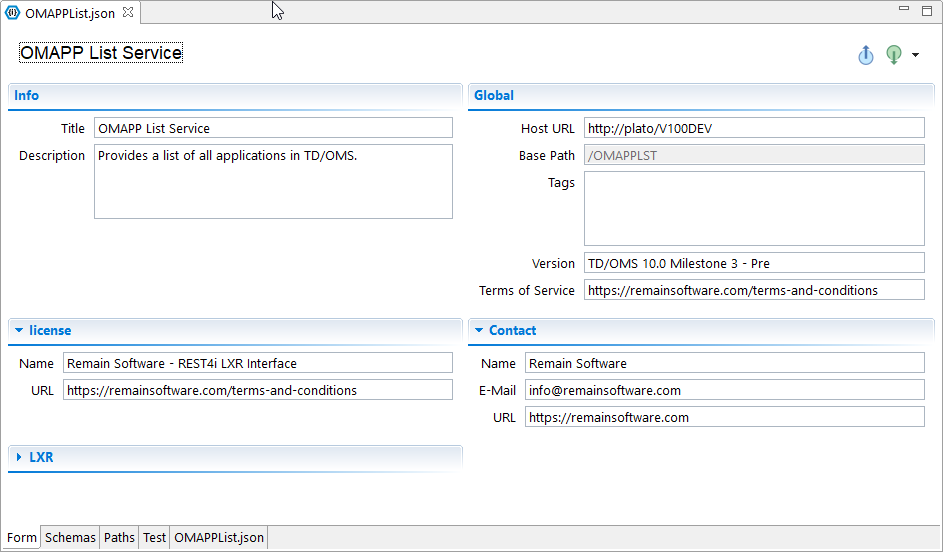Go to the Test tab
Viewport: 943px width, 552px height.
pos(154,538)
